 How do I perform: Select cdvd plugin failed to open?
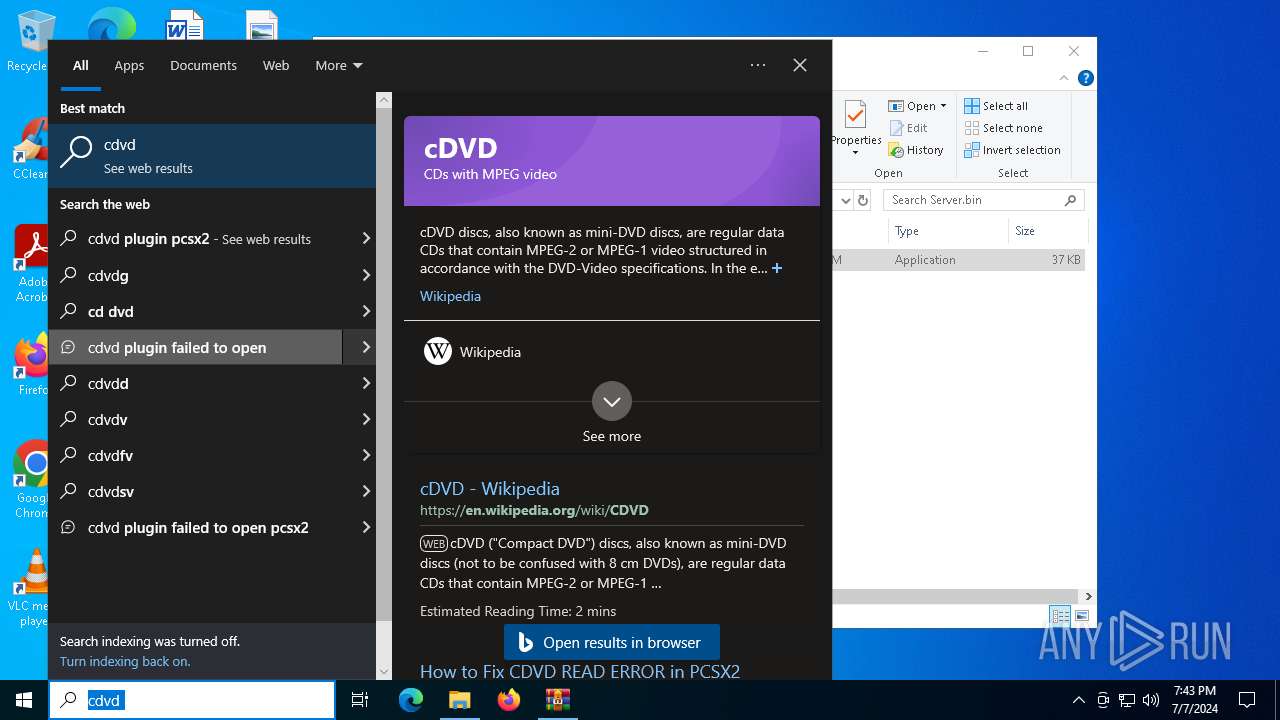196,347
